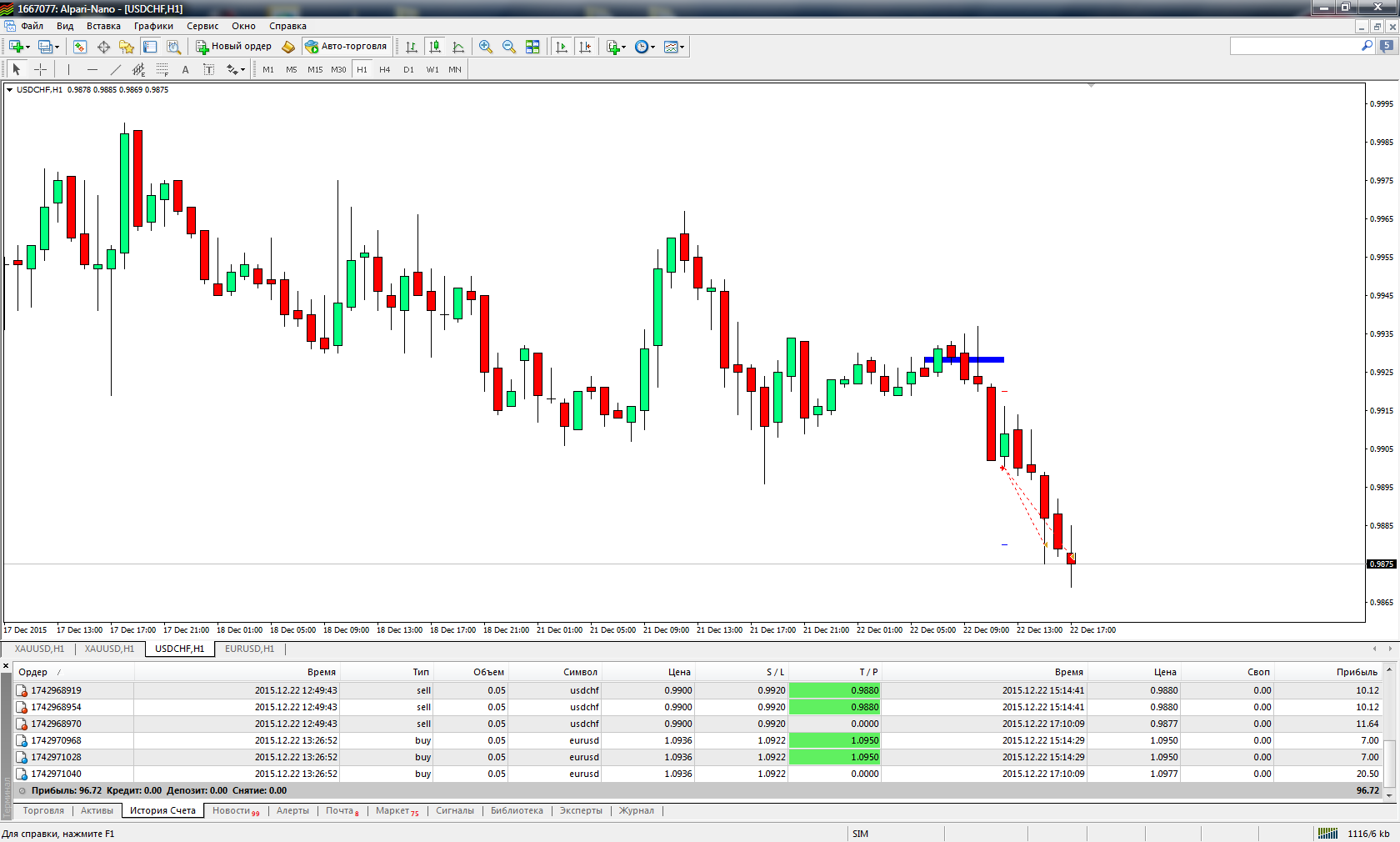Screen dimensions: 1400x842
Task: Switch chart to line chart mode
Action: [457, 47]
